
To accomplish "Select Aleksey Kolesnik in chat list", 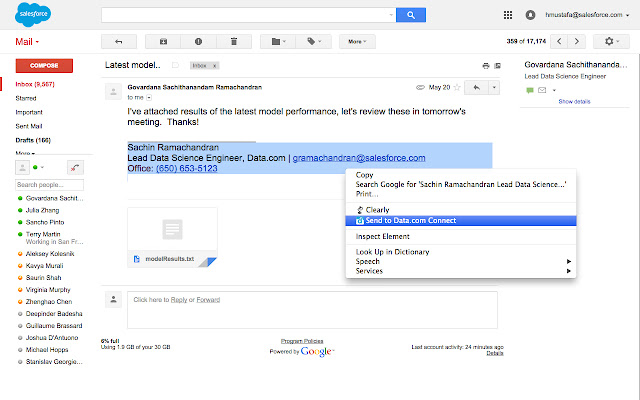I will tap(50, 253).
